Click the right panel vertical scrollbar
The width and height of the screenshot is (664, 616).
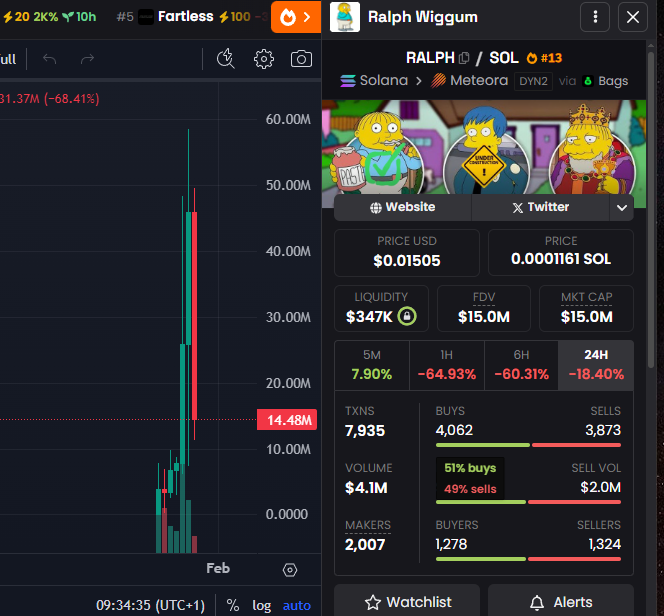click(x=651, y=210)
